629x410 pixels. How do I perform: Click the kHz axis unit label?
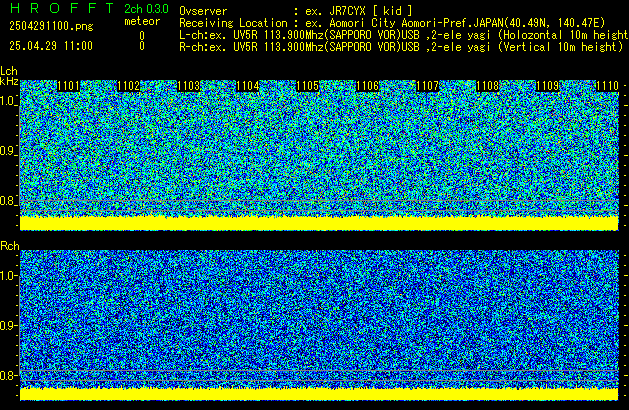coord(9,81)
